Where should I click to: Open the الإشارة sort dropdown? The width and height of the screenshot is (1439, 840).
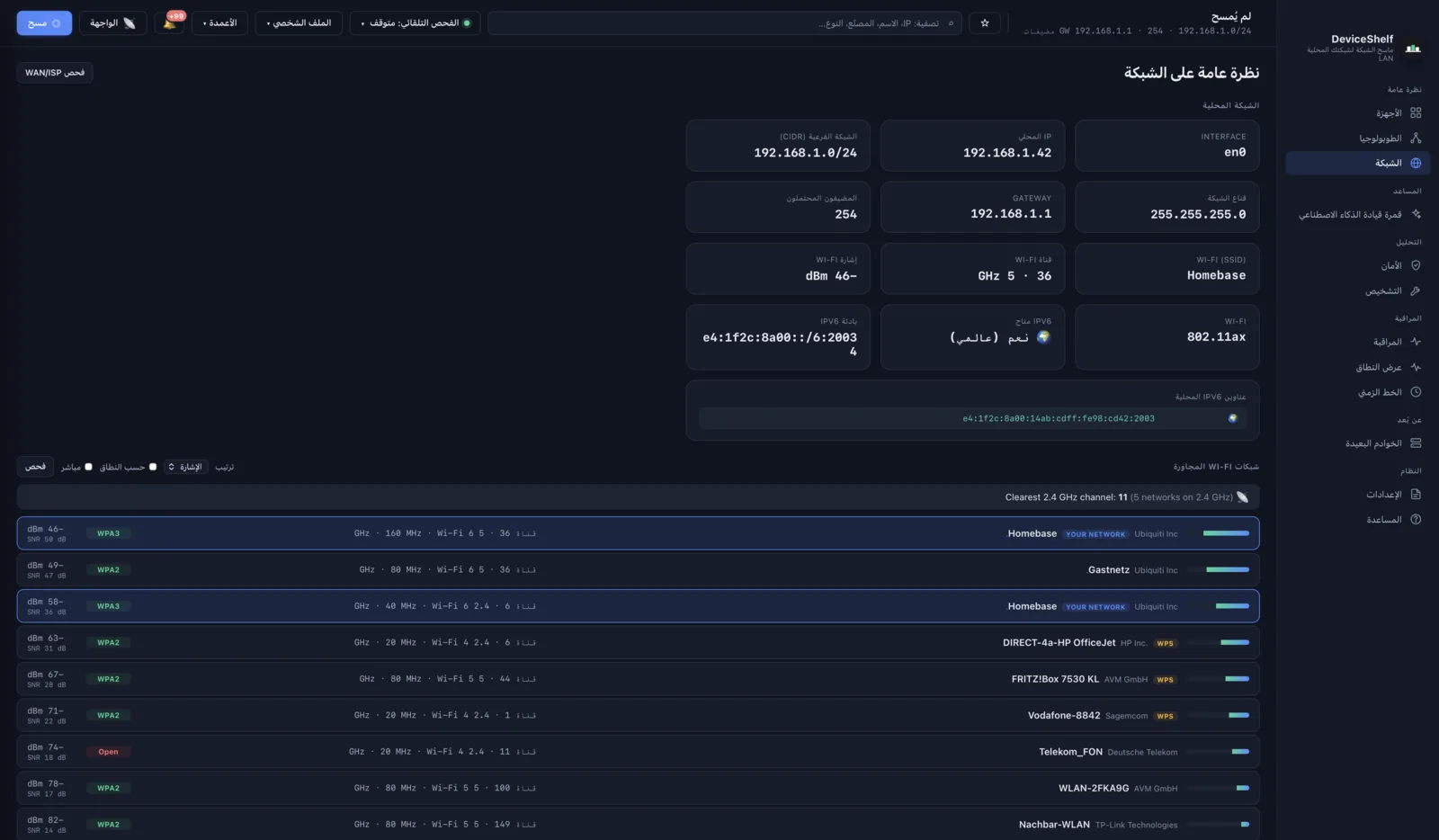click(186, 467)
